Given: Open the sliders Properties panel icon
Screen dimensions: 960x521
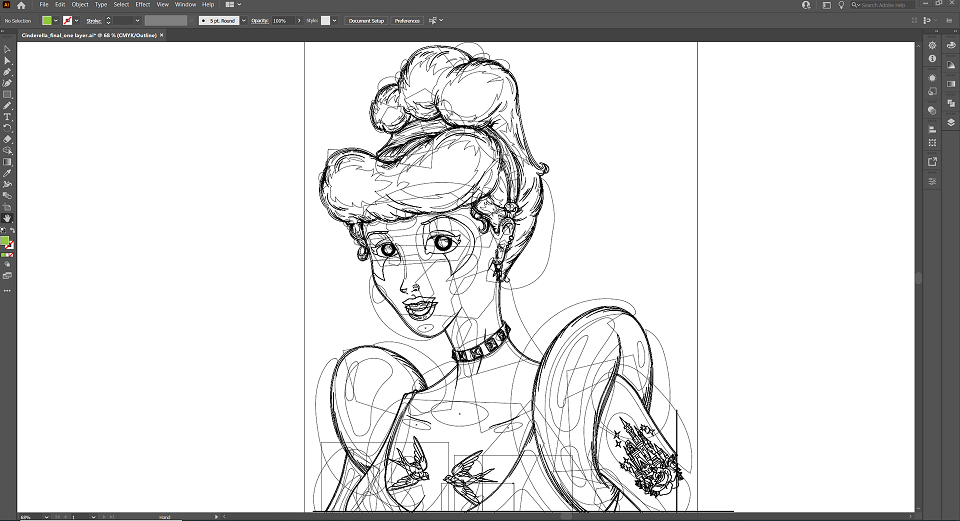Looking at the screenshot, I should pos(932,181).
